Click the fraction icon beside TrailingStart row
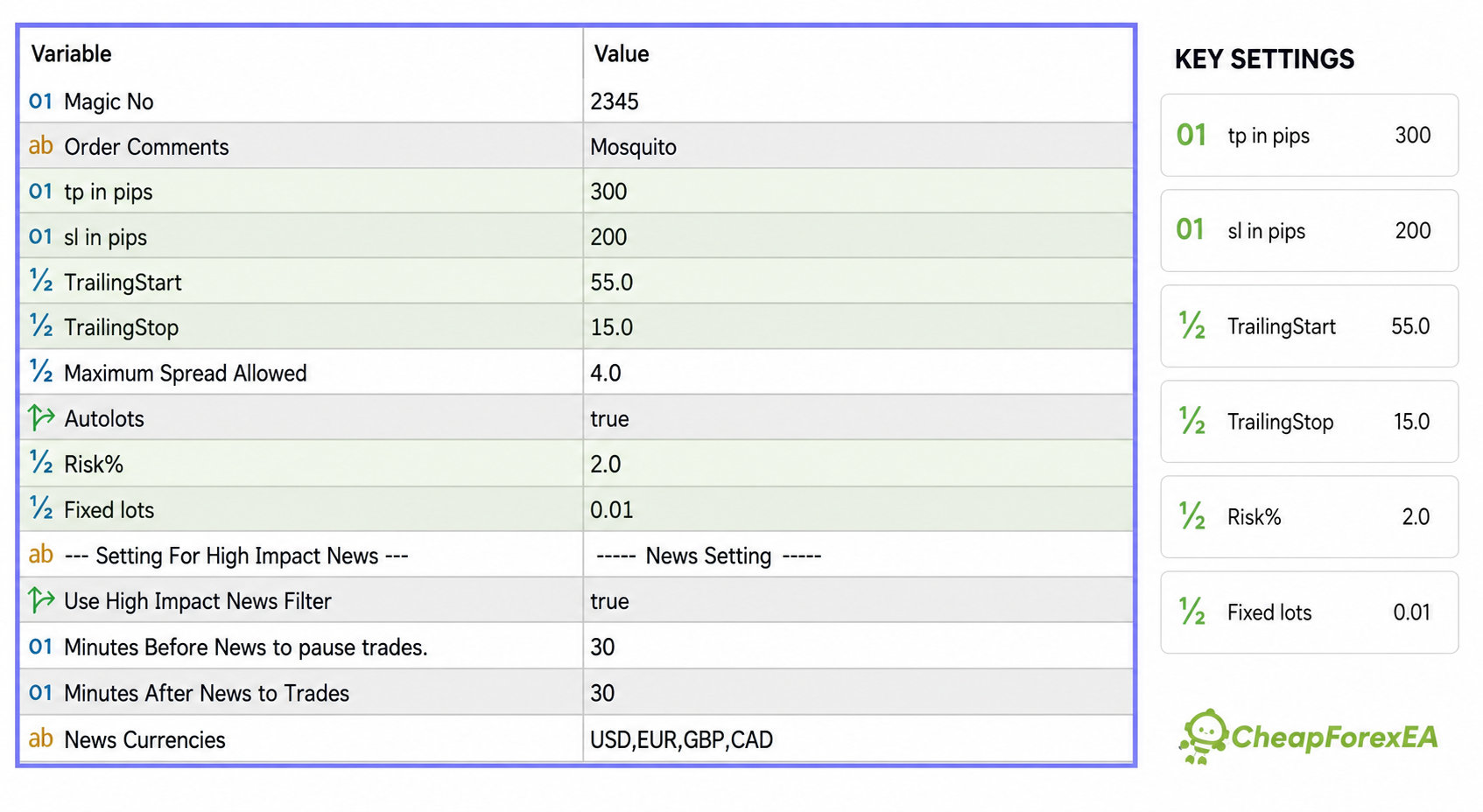 point(40,281)
